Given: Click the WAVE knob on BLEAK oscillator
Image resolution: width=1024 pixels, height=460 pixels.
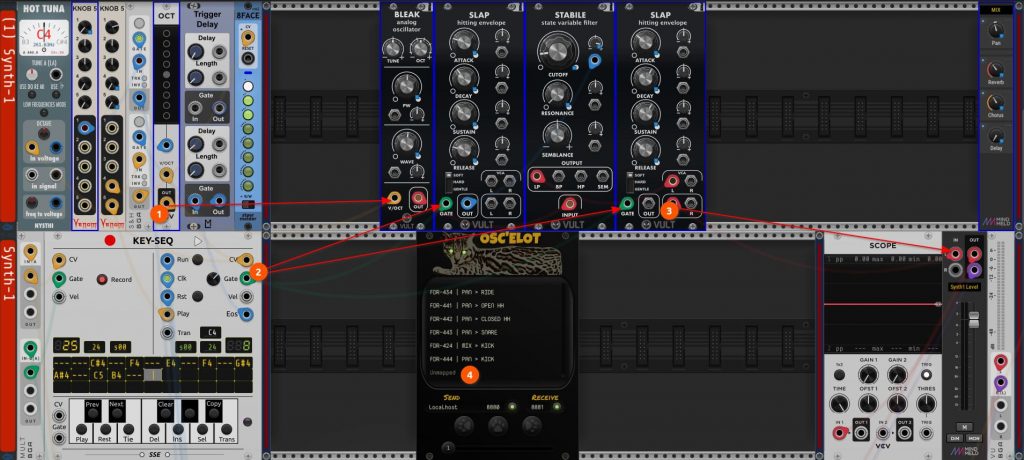Looking at the screenshot, I should pos(406,141).
